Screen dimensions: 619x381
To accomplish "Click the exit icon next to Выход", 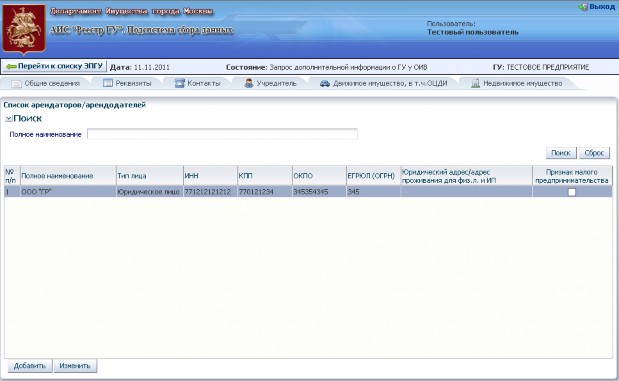I will (x=583, y=7).
